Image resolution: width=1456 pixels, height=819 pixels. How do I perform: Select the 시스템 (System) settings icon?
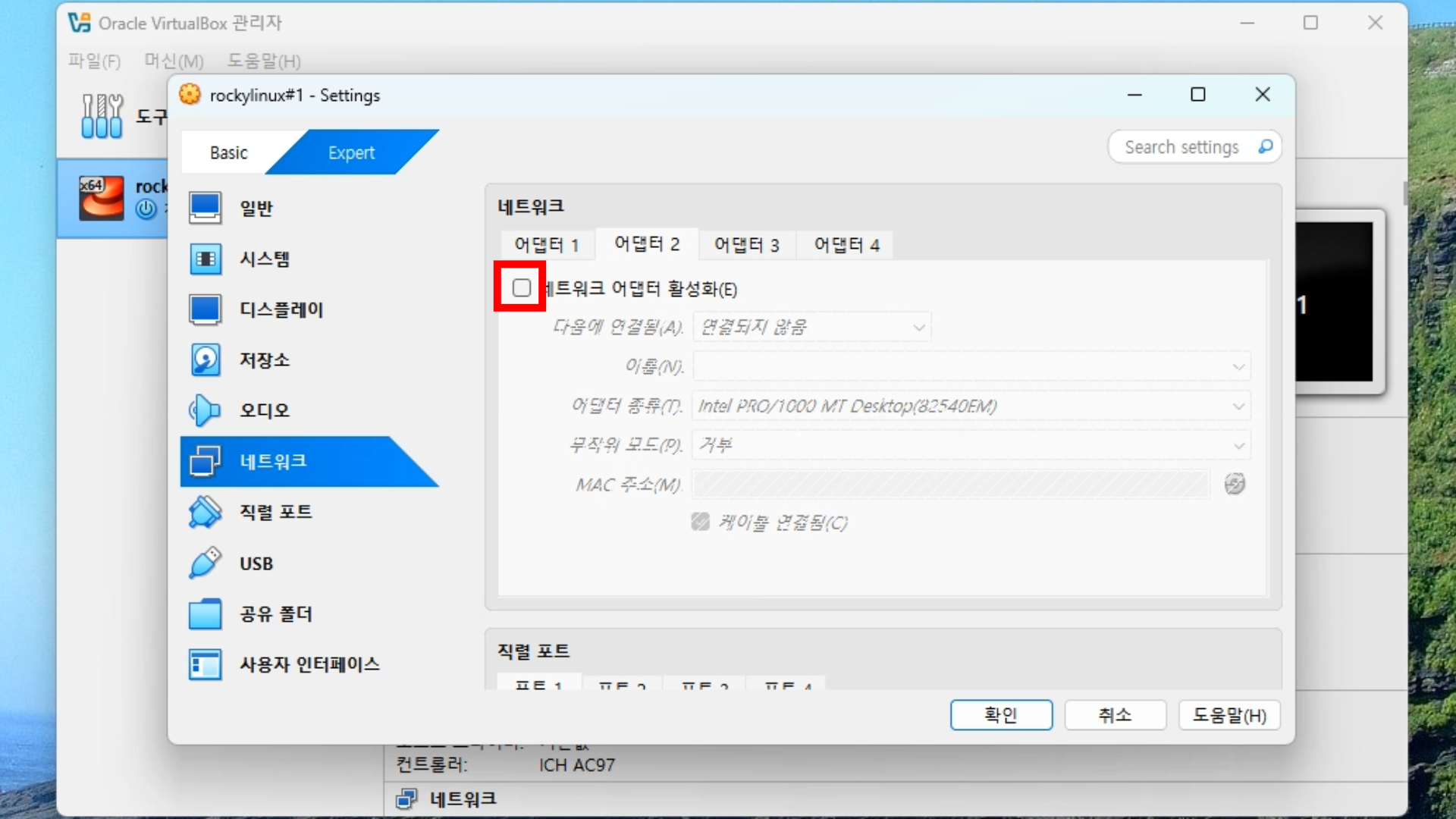(206, 259)
